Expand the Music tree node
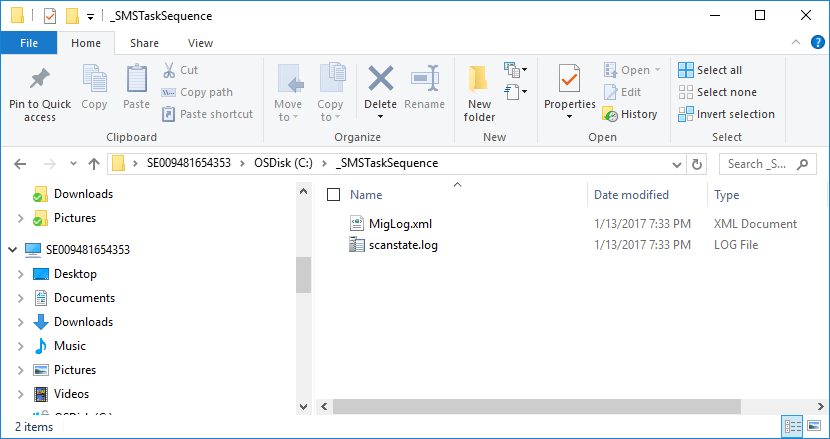Screen dimensions: 830x439 20,346
